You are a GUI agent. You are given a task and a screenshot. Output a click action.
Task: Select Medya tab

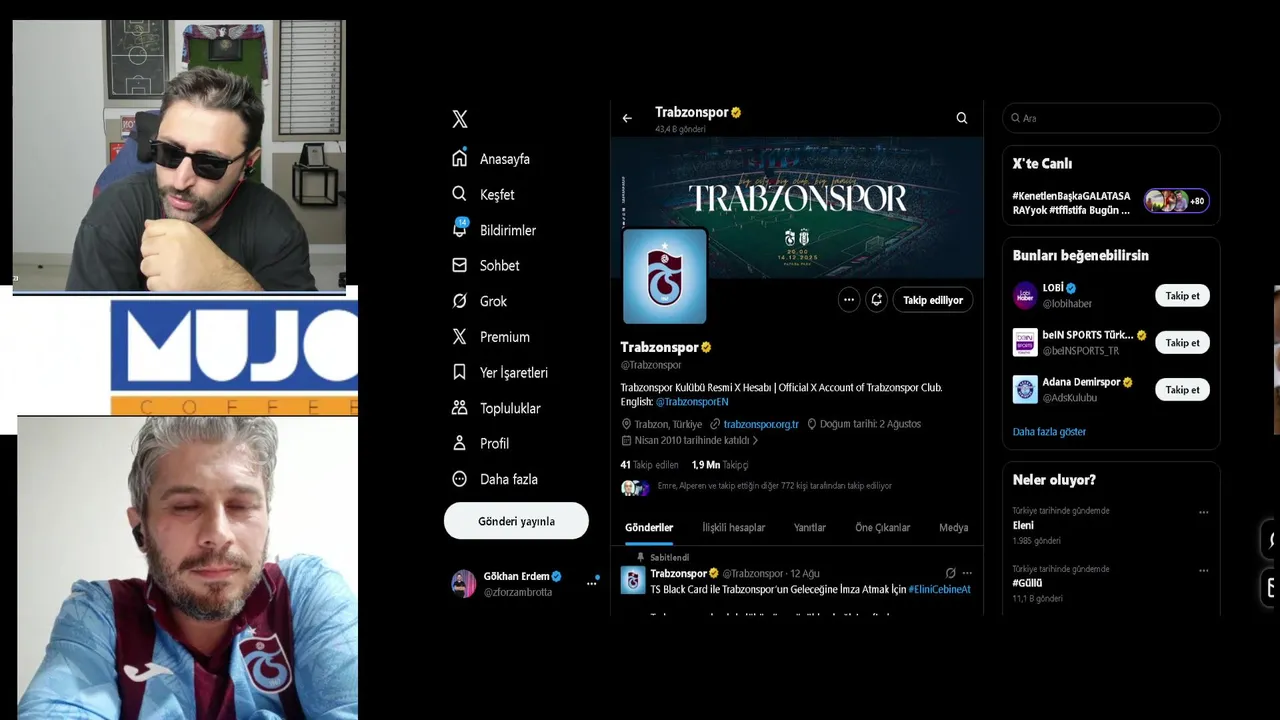[953, 528]
